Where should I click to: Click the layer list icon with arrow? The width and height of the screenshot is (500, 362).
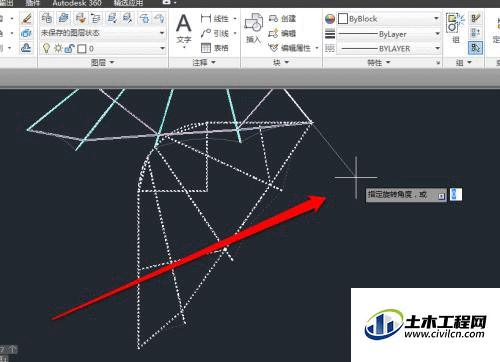pyautogui.click(x=96, y=18)
